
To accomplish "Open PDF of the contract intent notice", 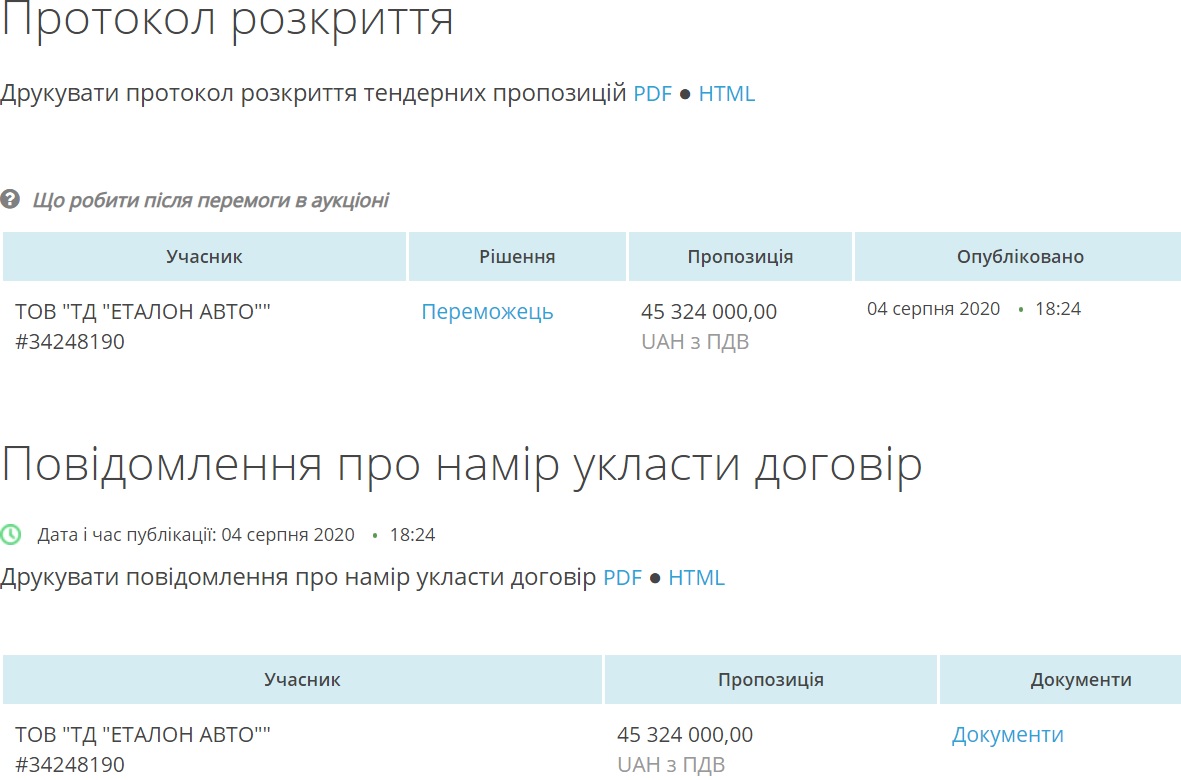I will coord(622,577).
